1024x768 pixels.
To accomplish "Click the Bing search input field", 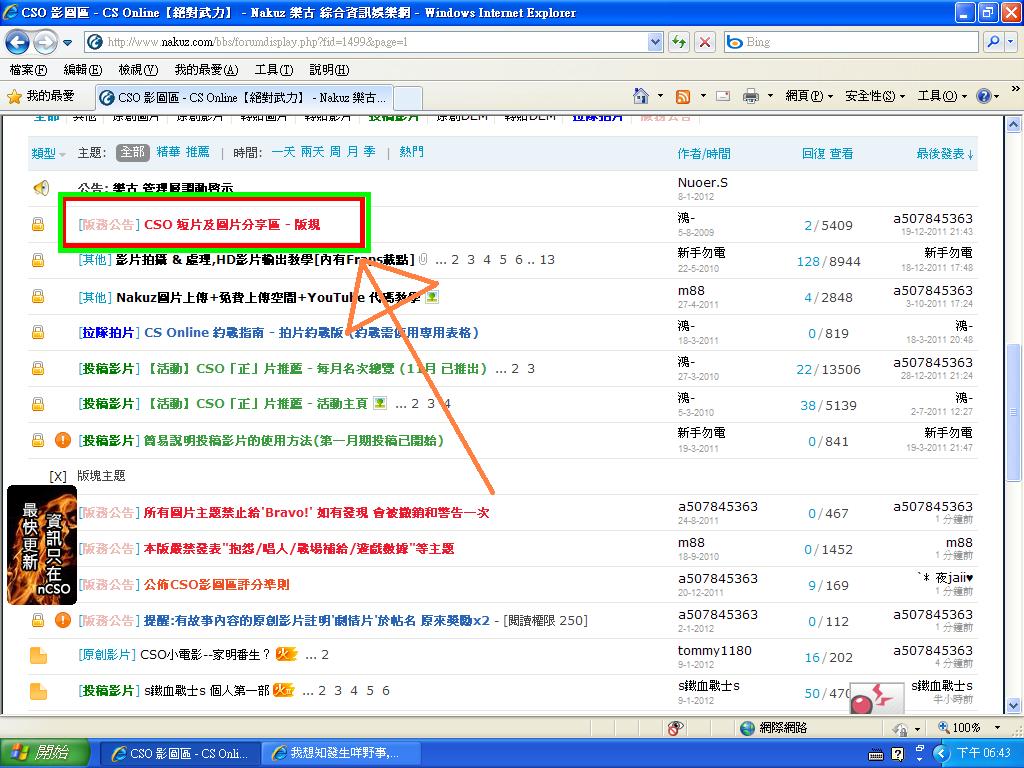I will click(860, 42).
